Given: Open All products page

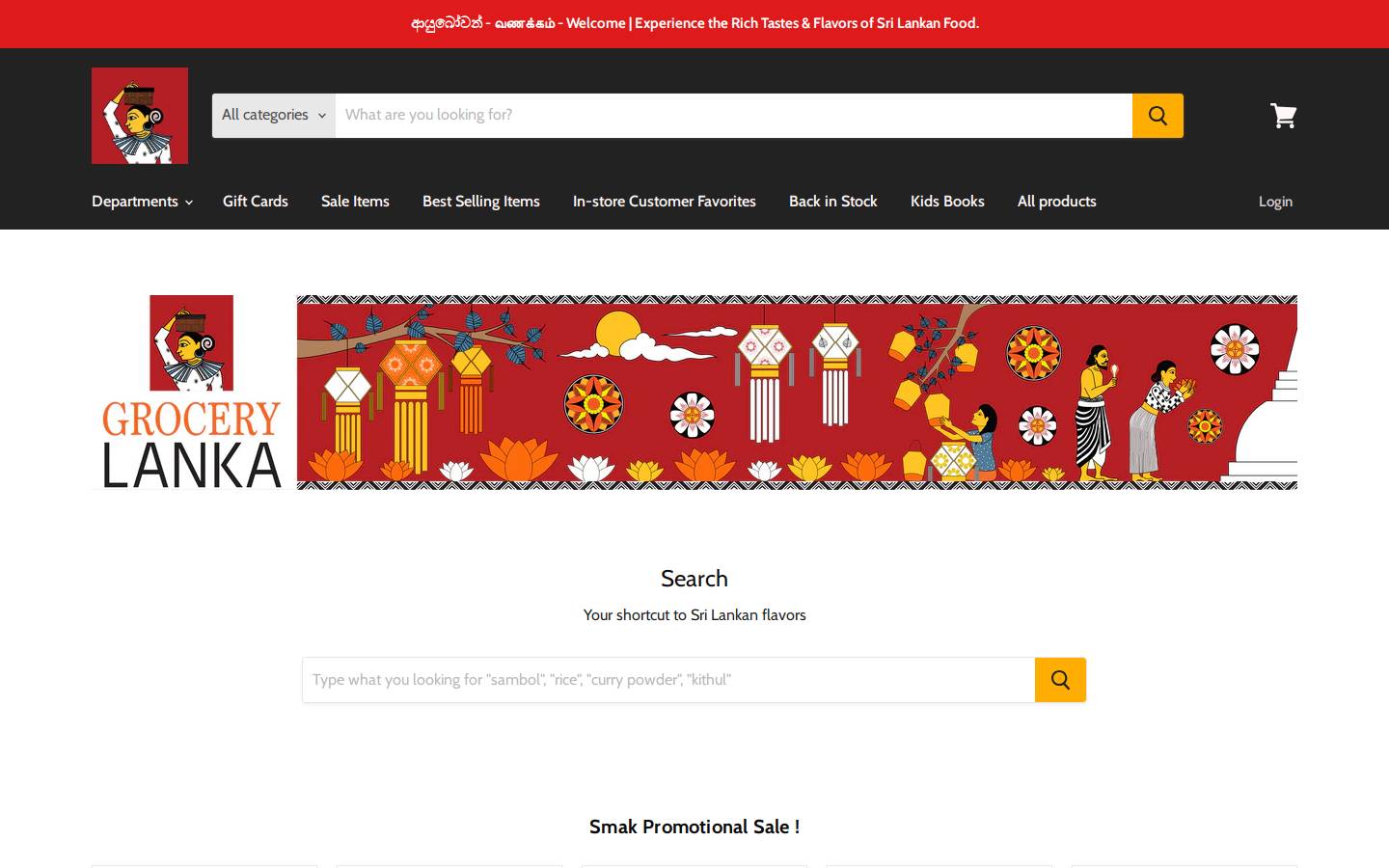Looking at the screenshot, I should point(1057,202).
